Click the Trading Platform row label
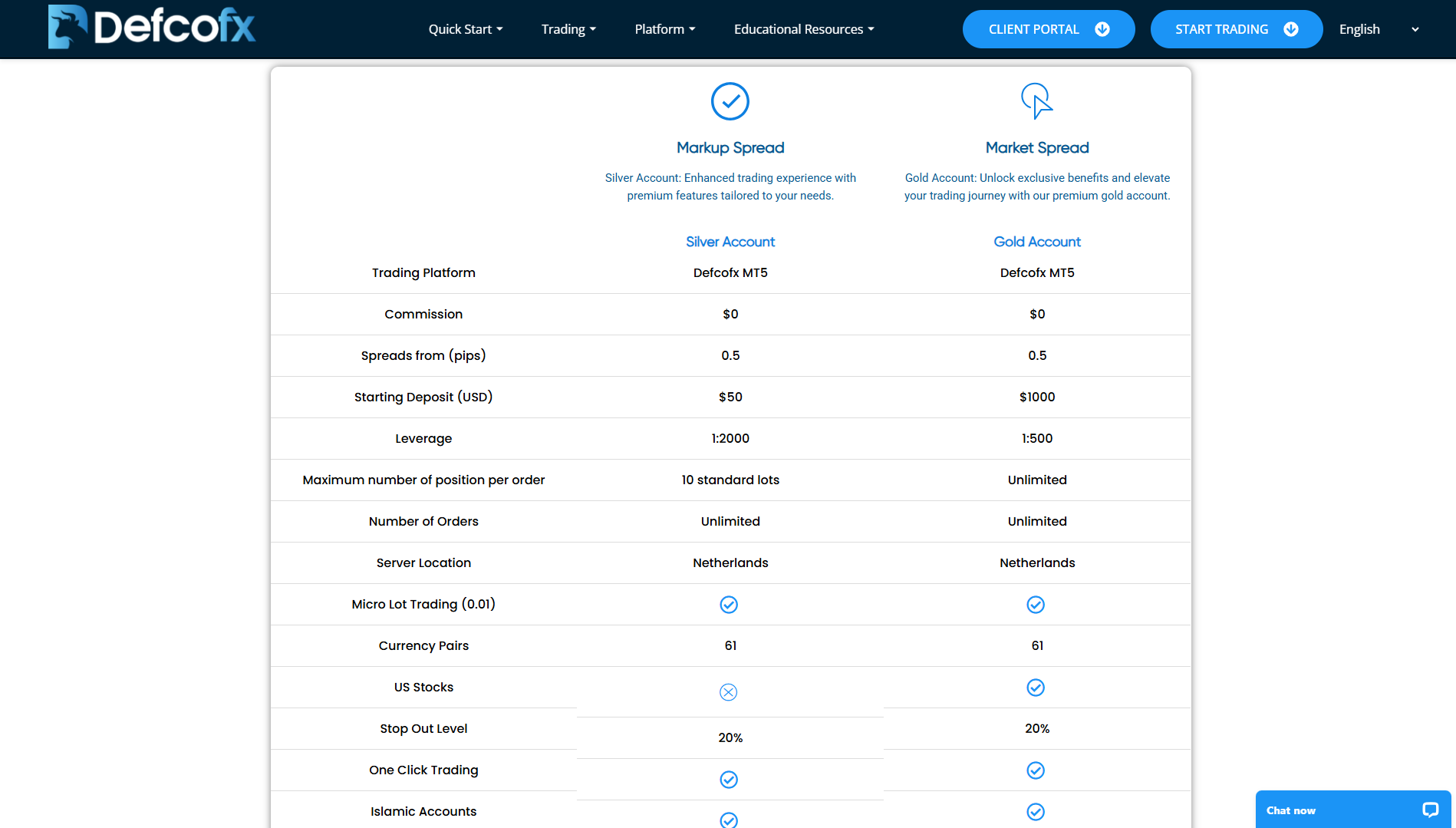1456x828 pixels. [423, 272]
